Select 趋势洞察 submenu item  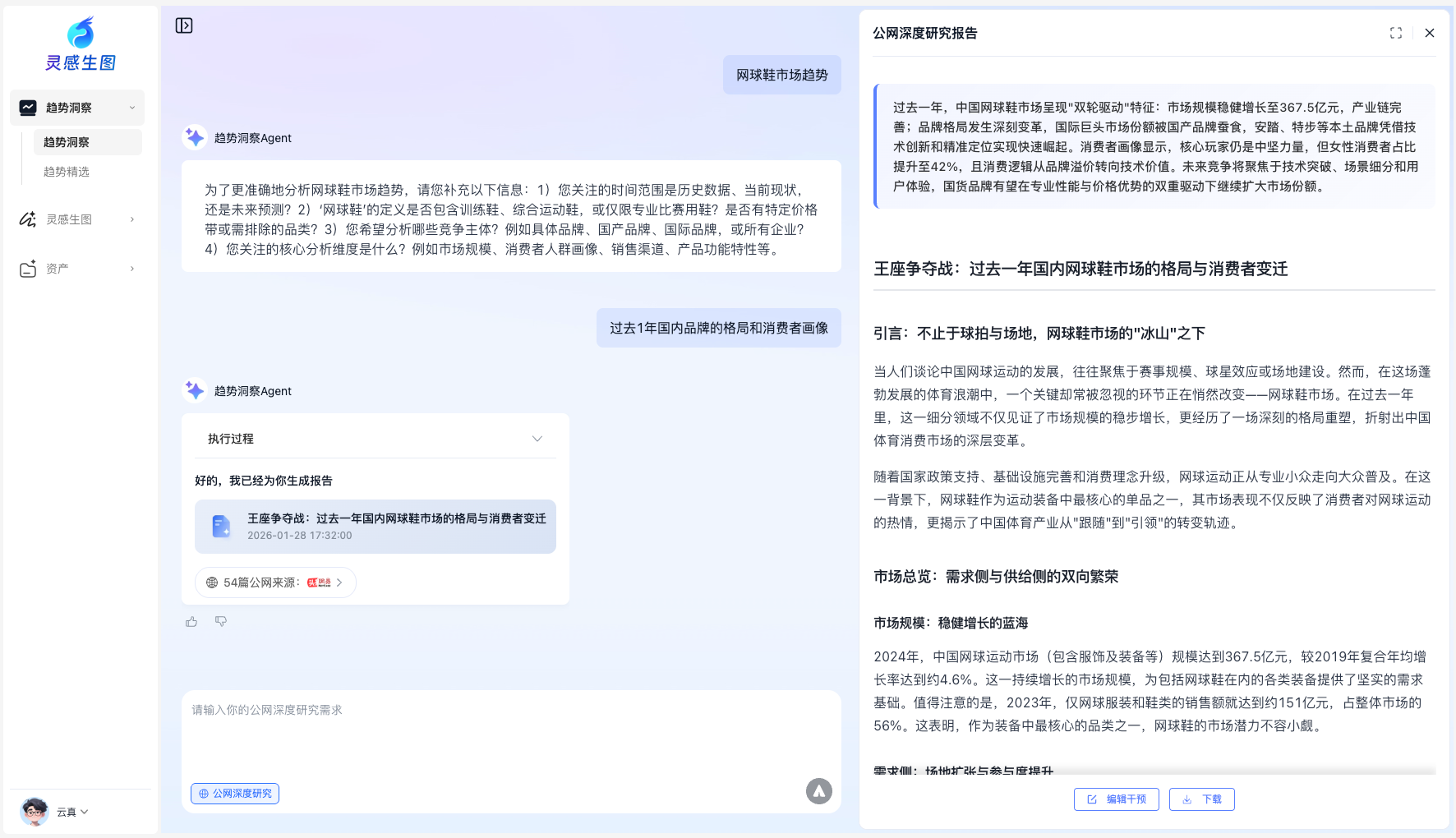[x=87, y=142]
